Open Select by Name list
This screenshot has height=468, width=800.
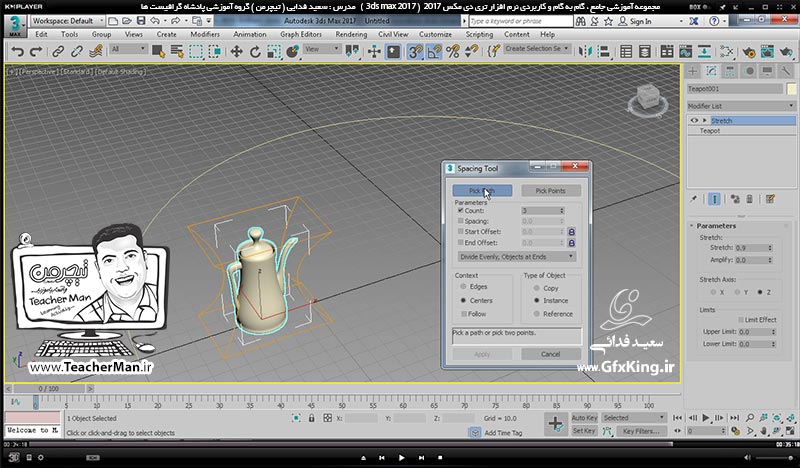click(177, 52)
